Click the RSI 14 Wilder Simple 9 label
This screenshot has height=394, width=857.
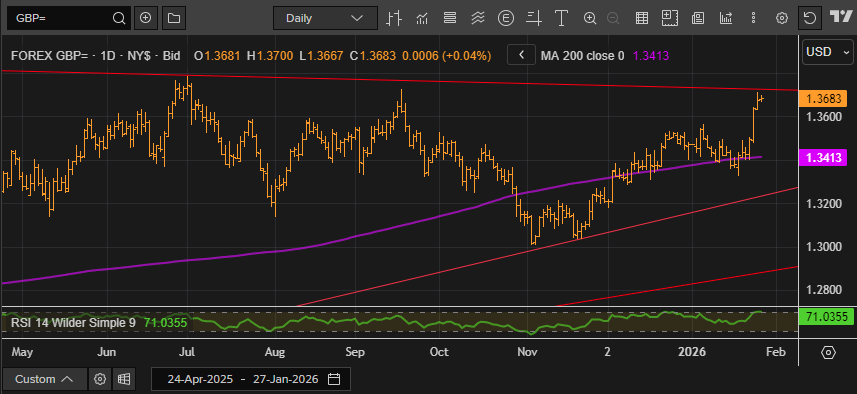click(x=73, y=322)
